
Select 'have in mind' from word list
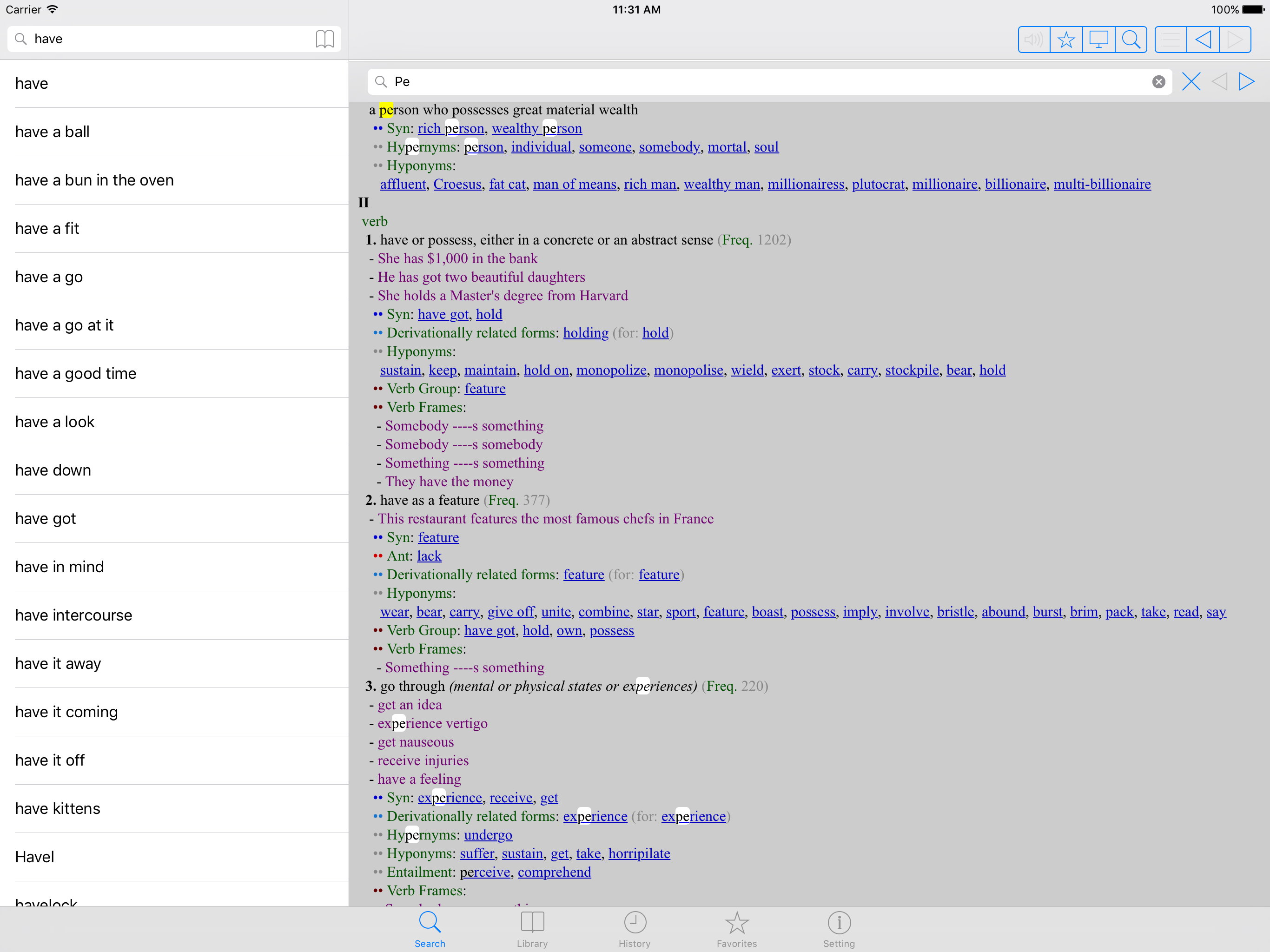click(59, 567)
